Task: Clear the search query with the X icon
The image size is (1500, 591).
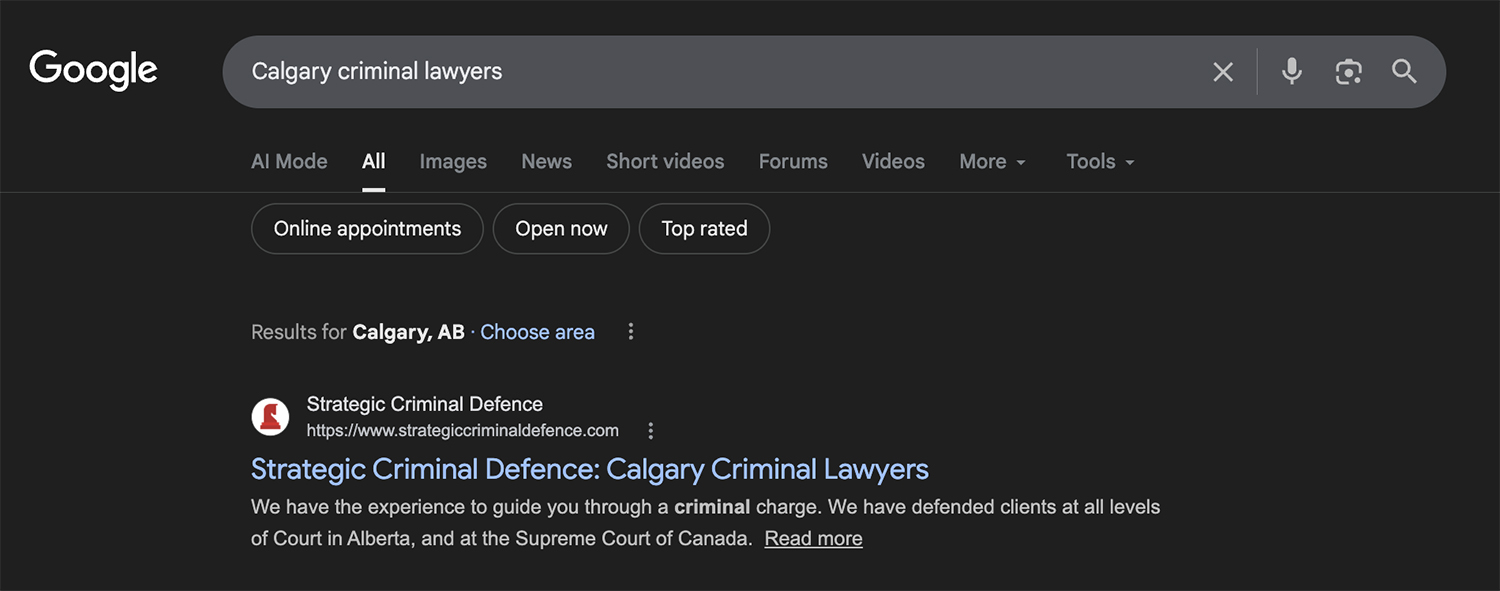Action: coord(1222,71)
